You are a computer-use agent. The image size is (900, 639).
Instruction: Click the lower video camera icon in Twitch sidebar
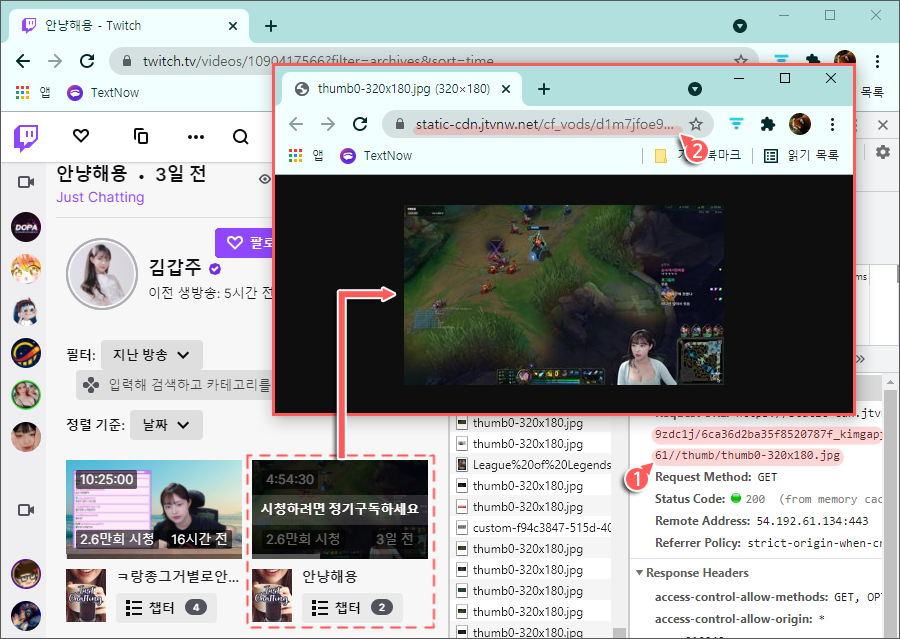26,510
